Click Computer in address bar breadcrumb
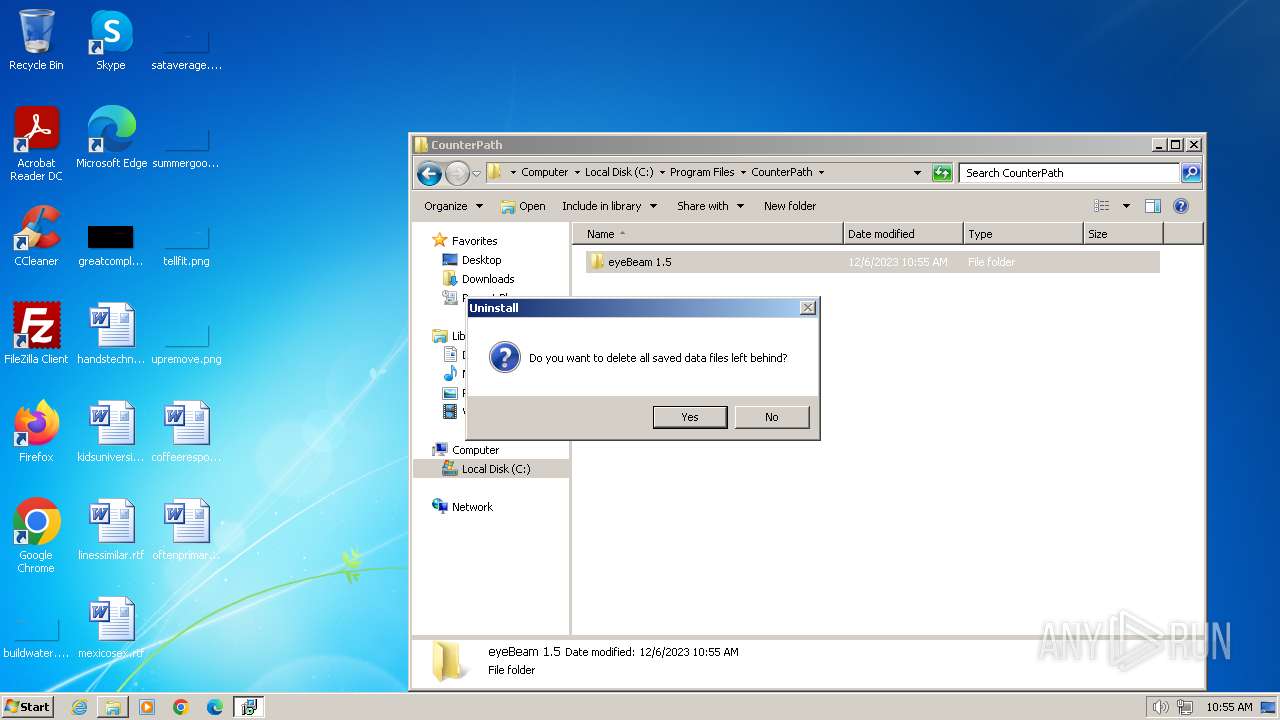Viewport: 1280px width, 720px height. (x=544, y=172)
